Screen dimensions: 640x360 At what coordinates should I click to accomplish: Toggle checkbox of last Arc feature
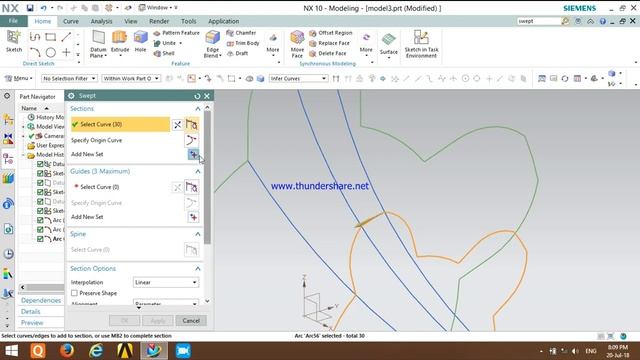pyautogui.click(x=40, y=239)
